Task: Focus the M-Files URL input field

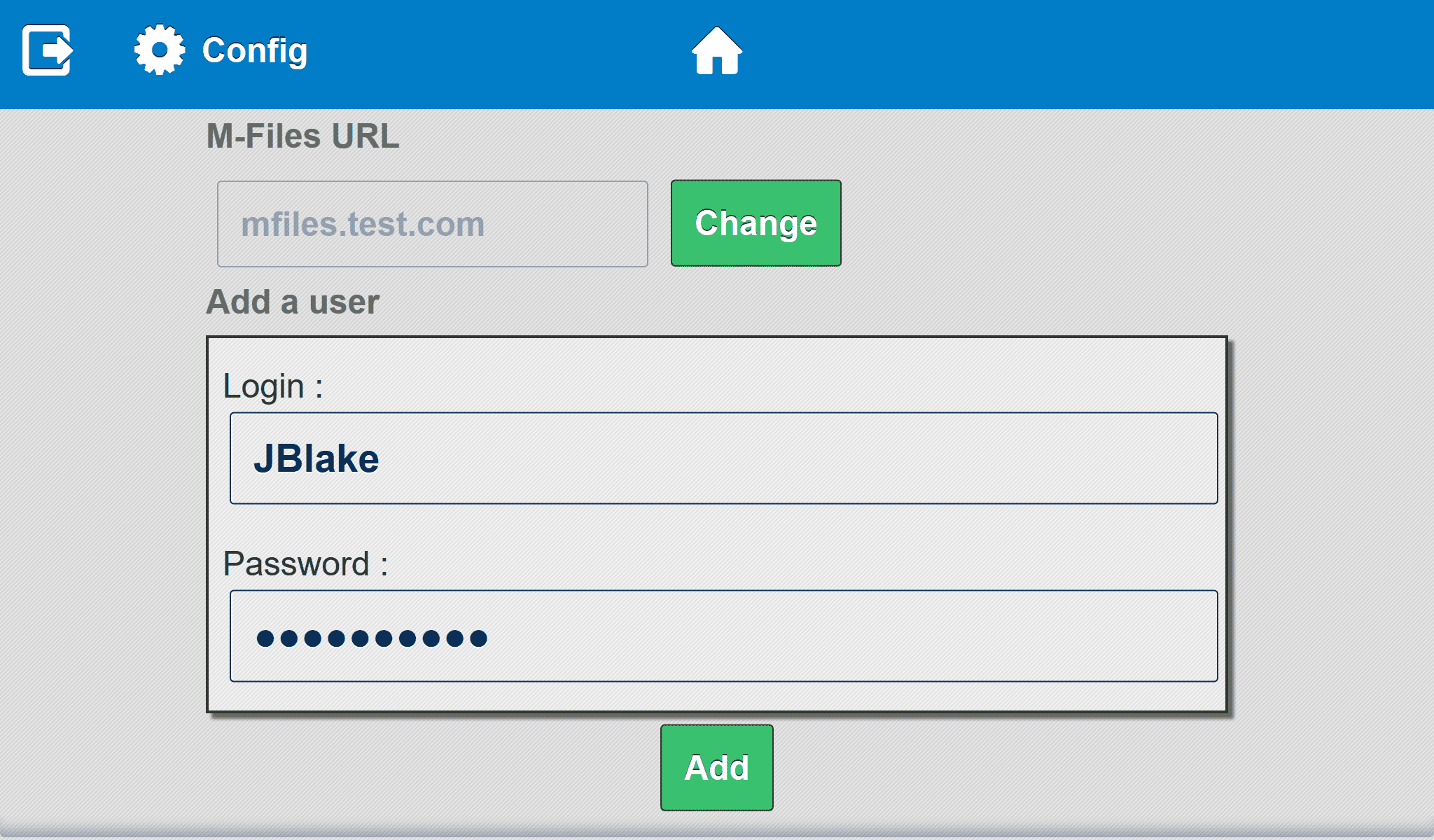Action: (x=432, y=224)
